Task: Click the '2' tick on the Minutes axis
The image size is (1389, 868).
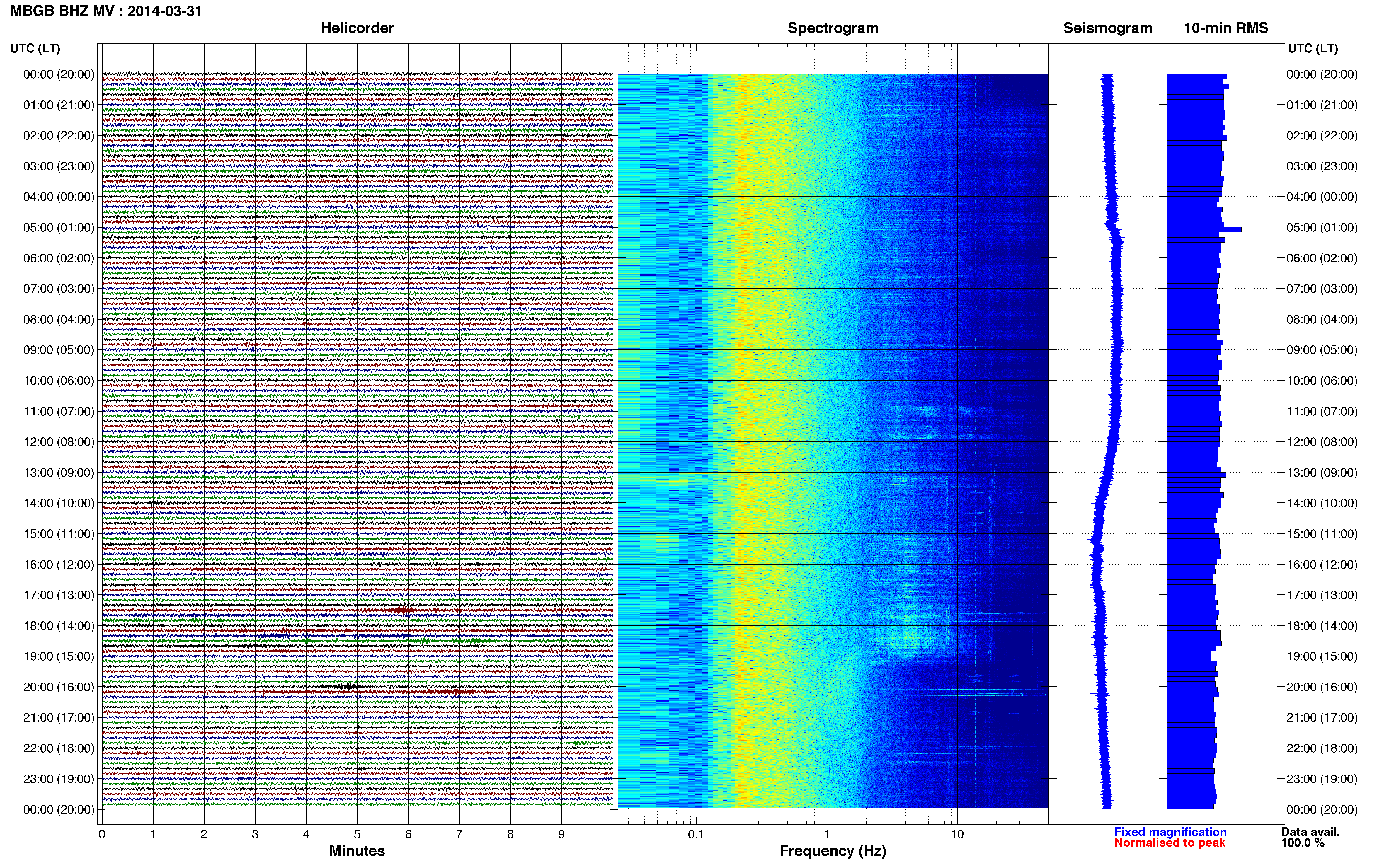Action: pyautogui.click(x=204, y=835)
